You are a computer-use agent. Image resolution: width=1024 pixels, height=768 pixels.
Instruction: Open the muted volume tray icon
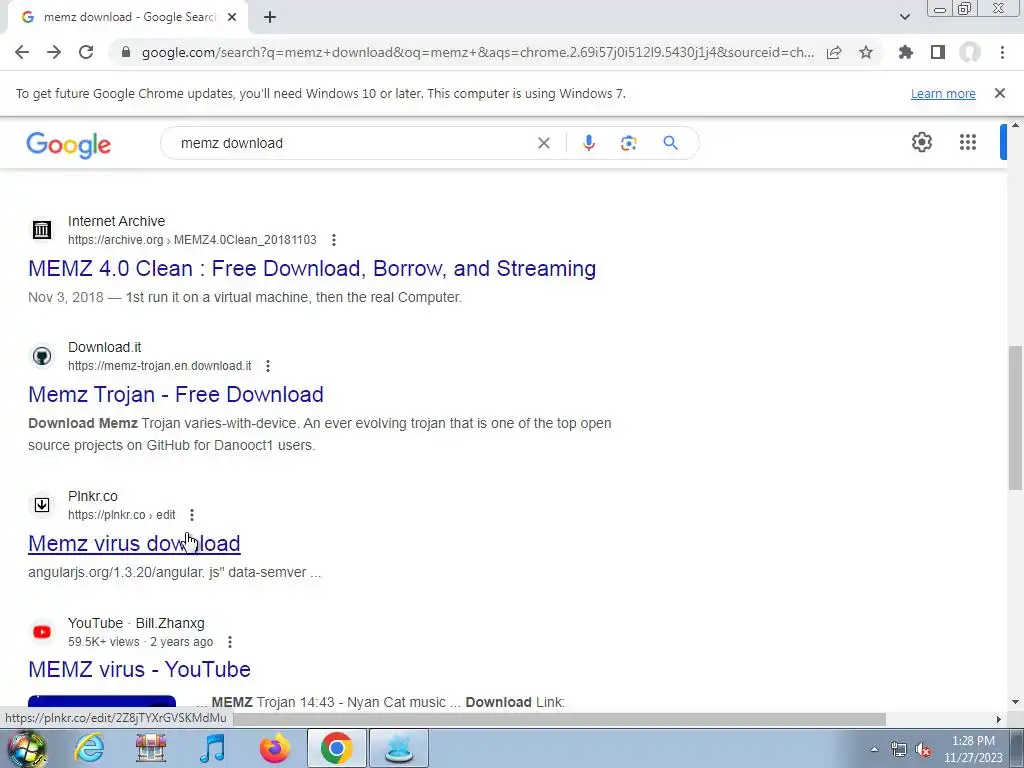coord(923,750)
